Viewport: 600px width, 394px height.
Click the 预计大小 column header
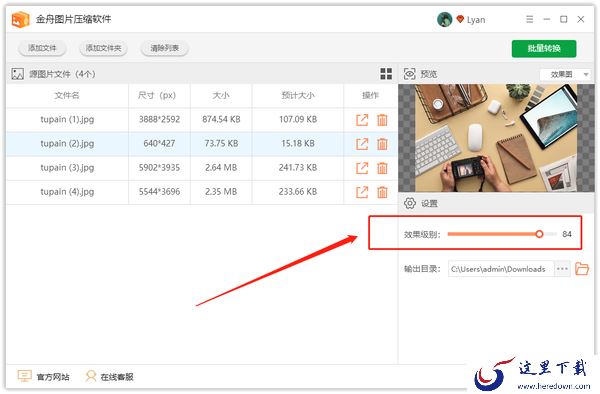pyautogui.click(x=298, y=95)
